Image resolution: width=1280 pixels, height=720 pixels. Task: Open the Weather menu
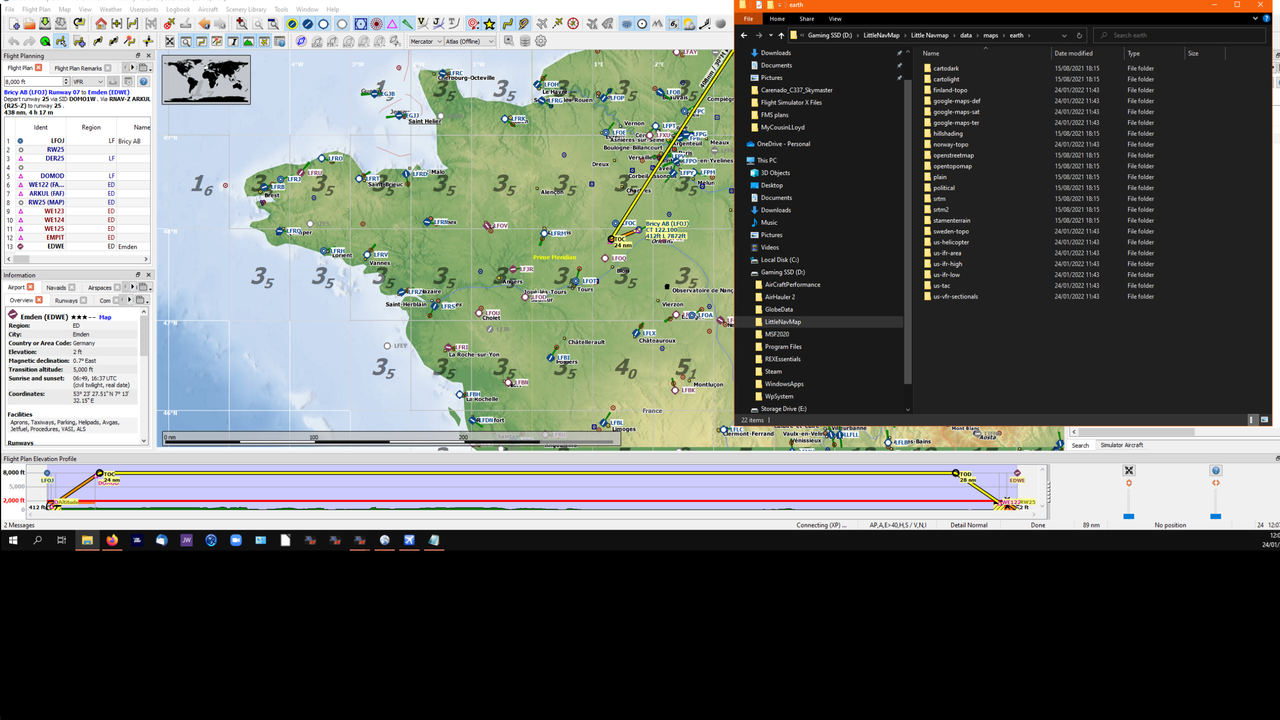coord(110,9)
